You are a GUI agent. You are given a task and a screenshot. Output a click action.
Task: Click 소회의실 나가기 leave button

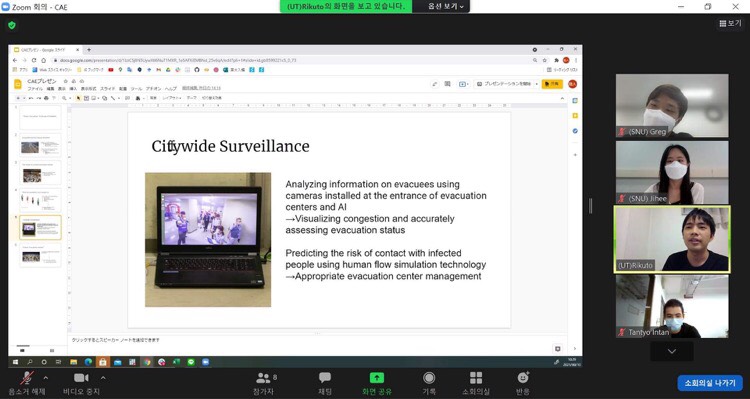coord(710,383)
